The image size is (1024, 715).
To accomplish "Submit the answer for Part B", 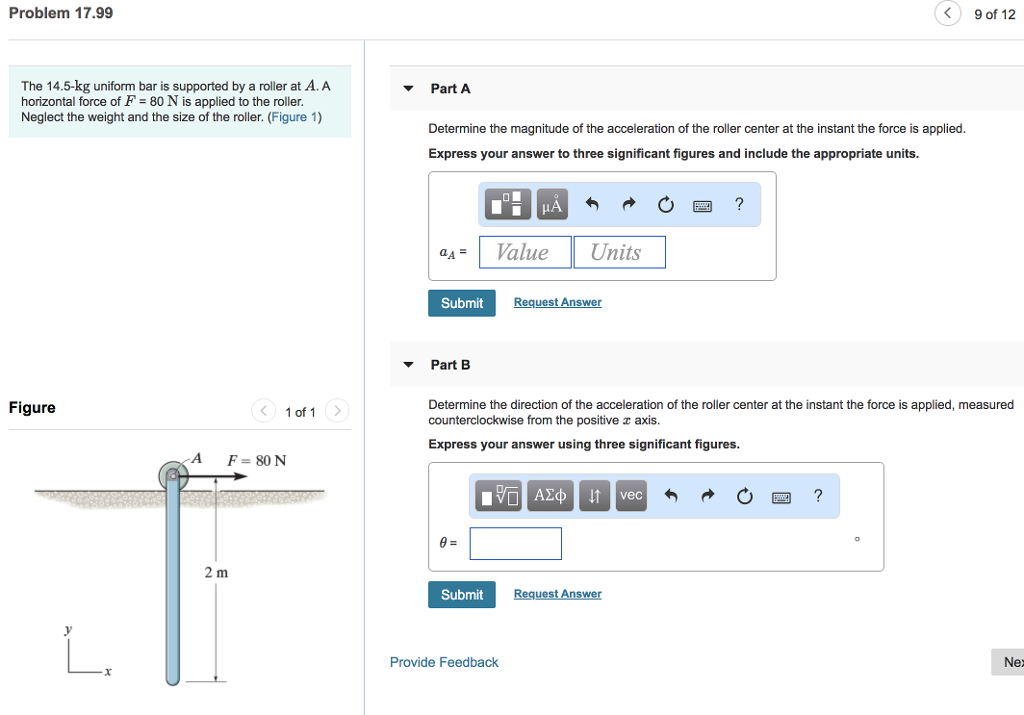I will [461, 594].
